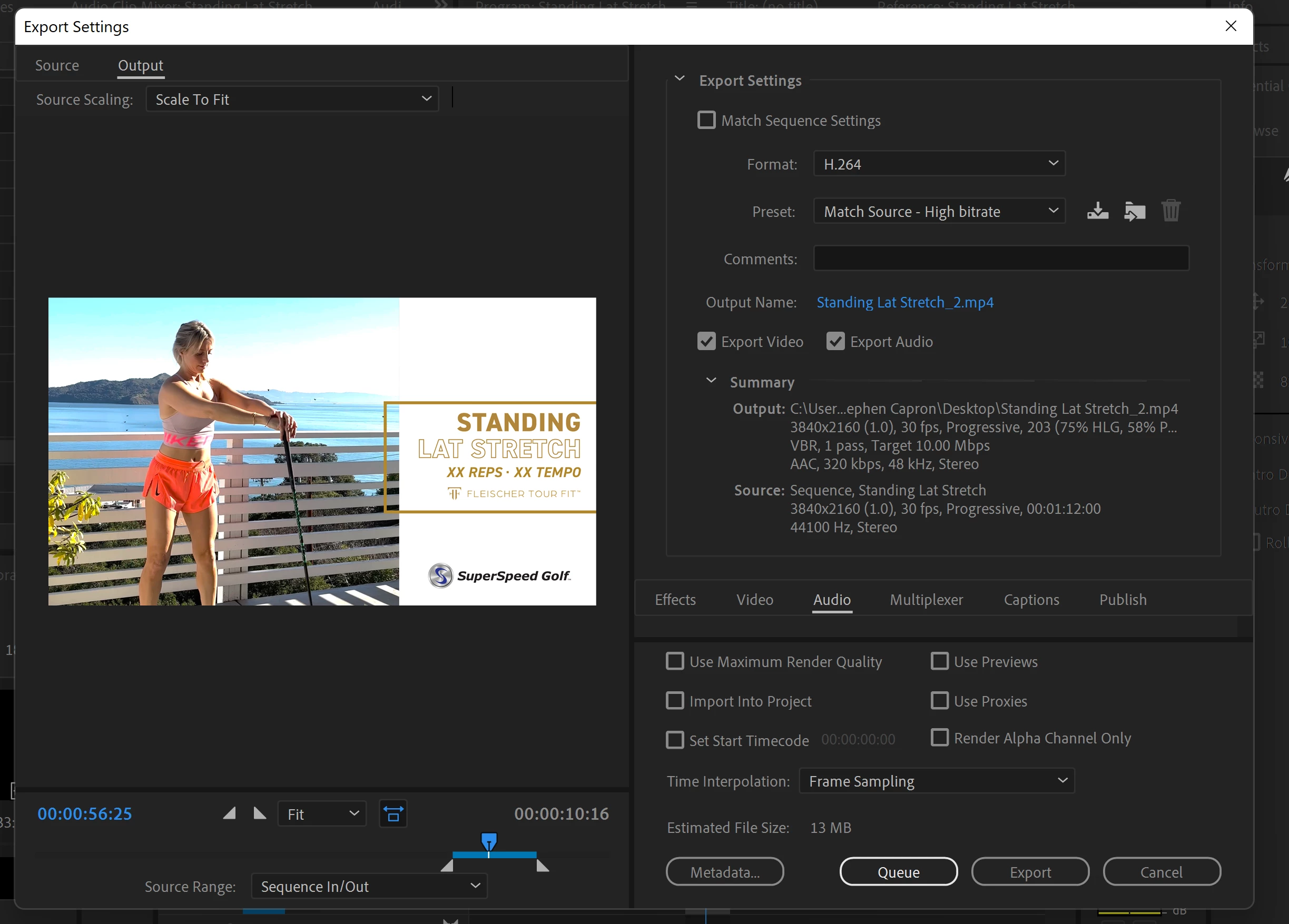Open the Time Interpolation dropdown
This screenshot has width=1289, height=924.
[937, 781]
